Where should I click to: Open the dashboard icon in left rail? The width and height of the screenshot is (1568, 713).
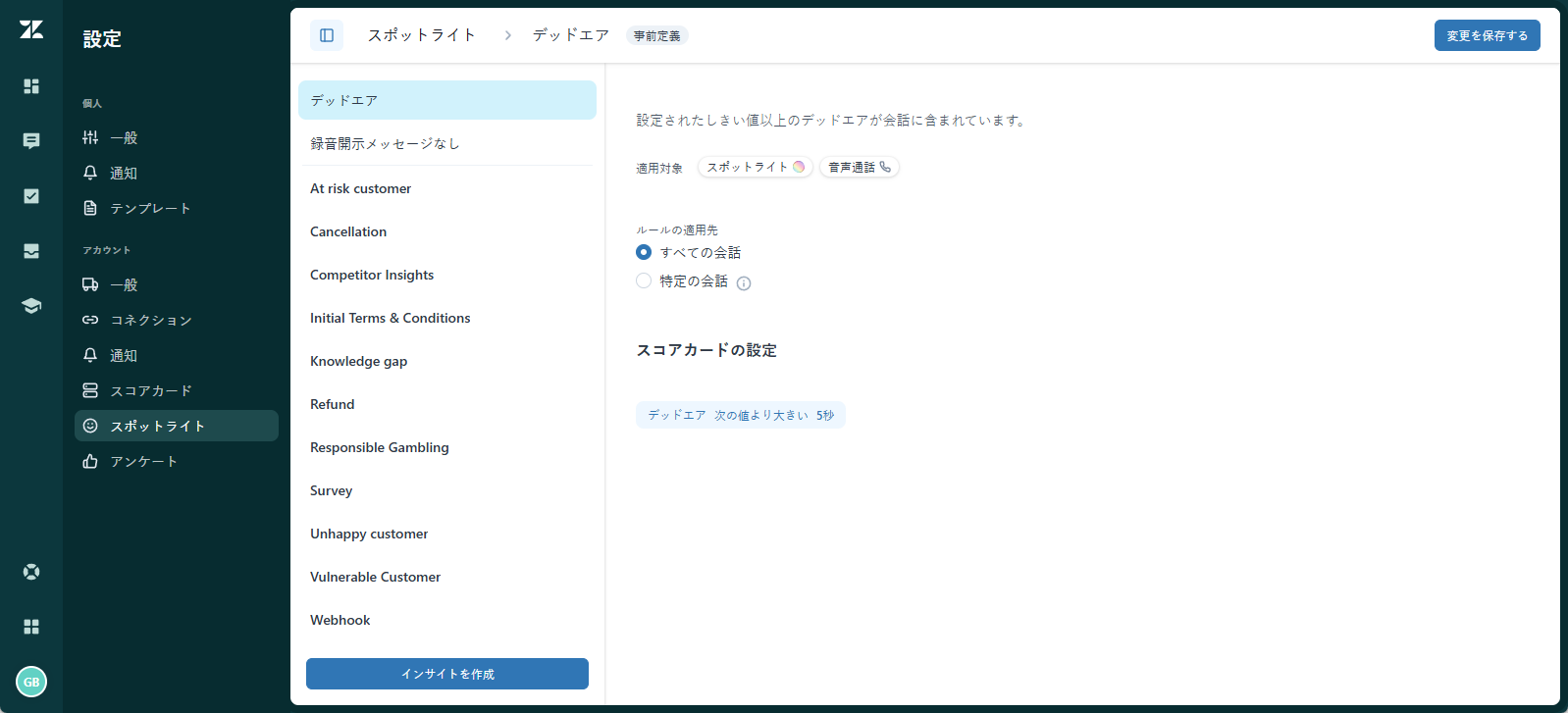31,86
